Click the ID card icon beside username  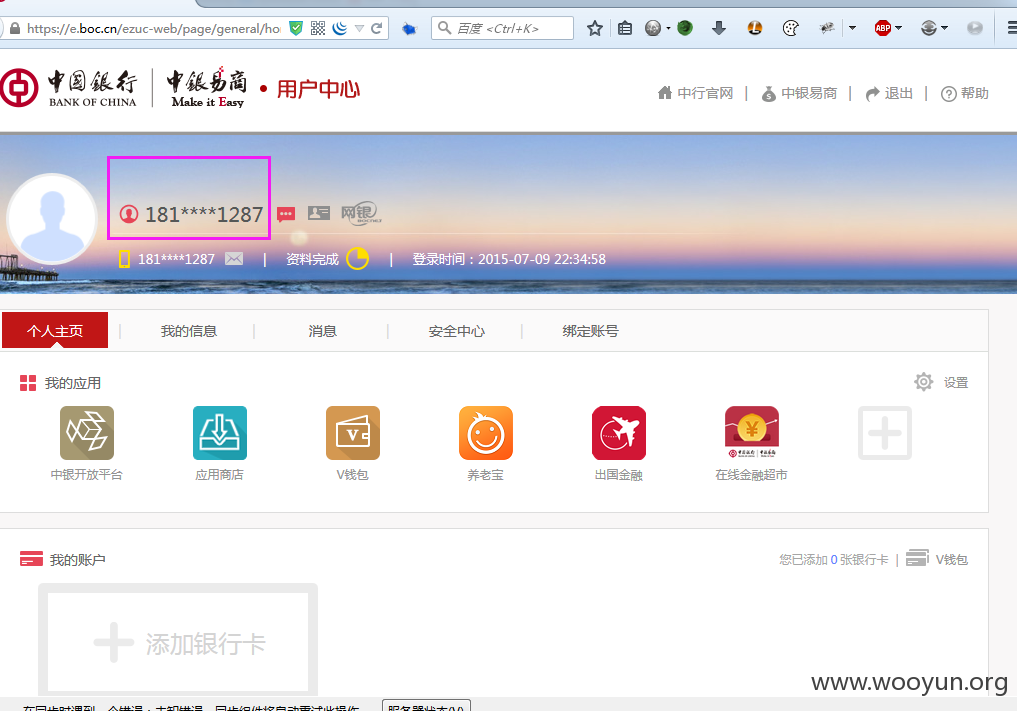318,212
